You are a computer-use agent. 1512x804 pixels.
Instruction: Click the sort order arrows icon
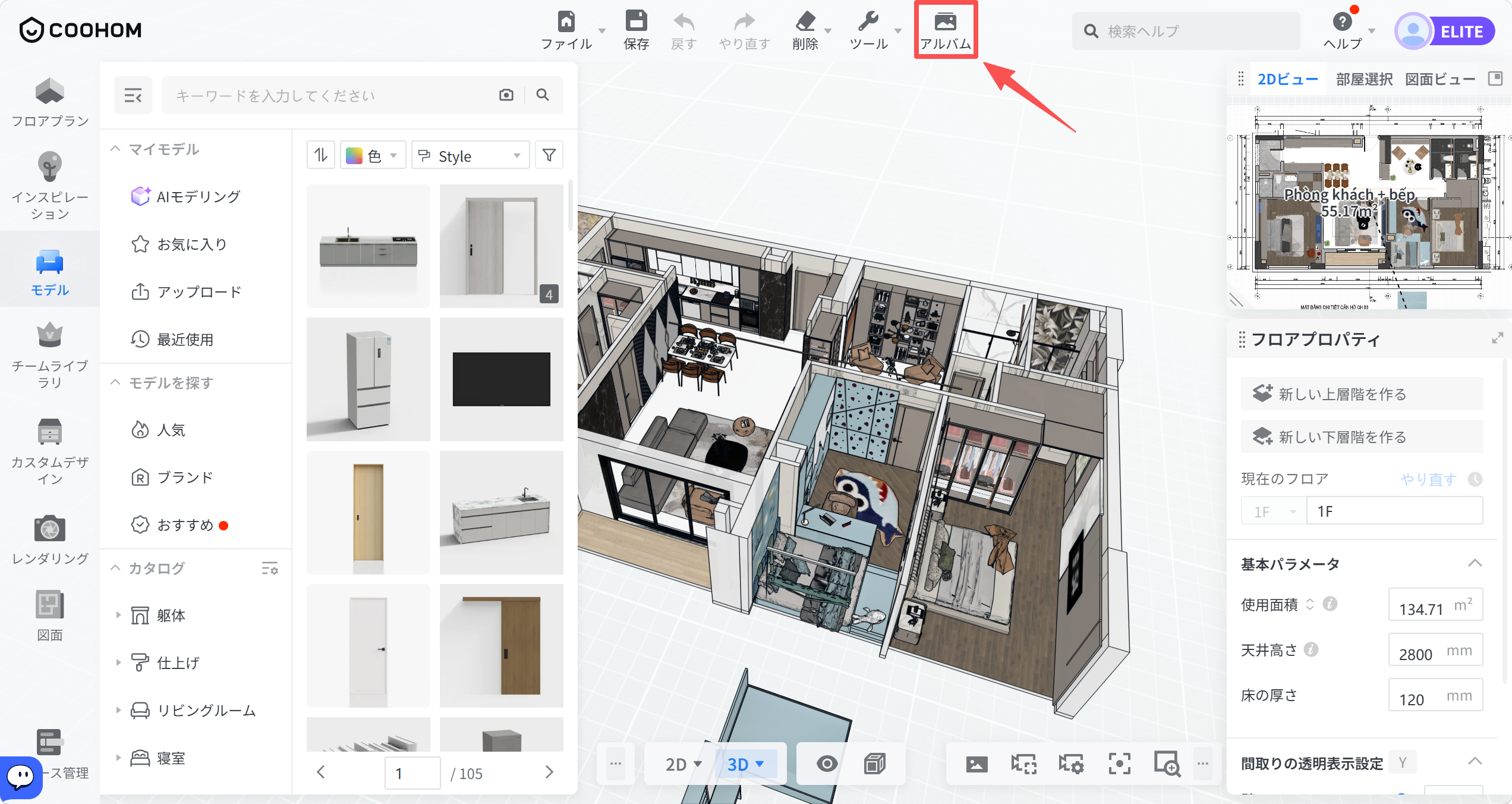(321, 155)
